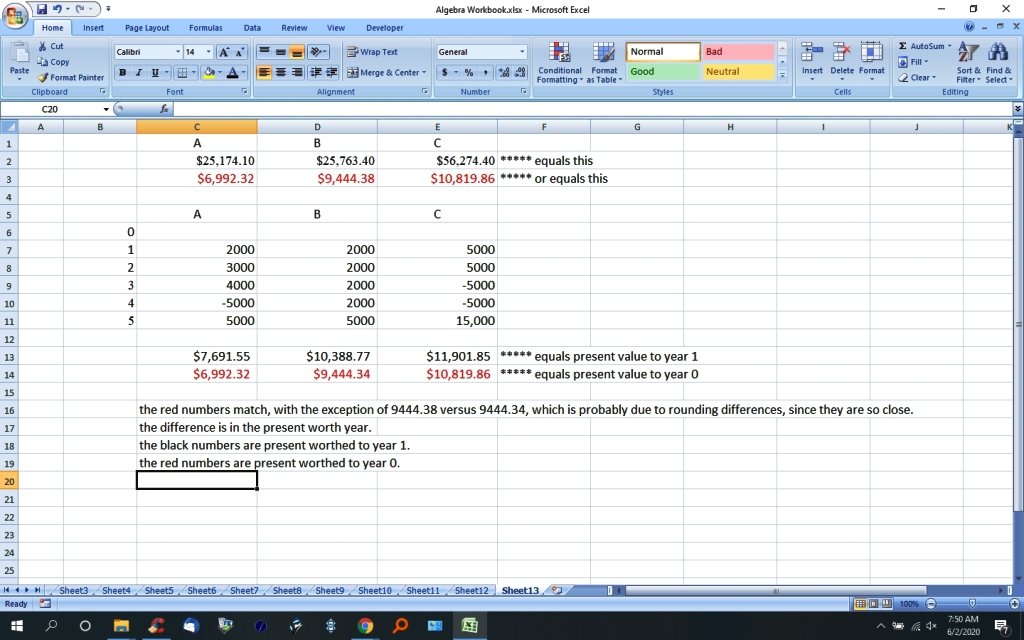Viewport: 1024px width, 640px height.
Task: Open Find & Select menu
Action: 999,63
